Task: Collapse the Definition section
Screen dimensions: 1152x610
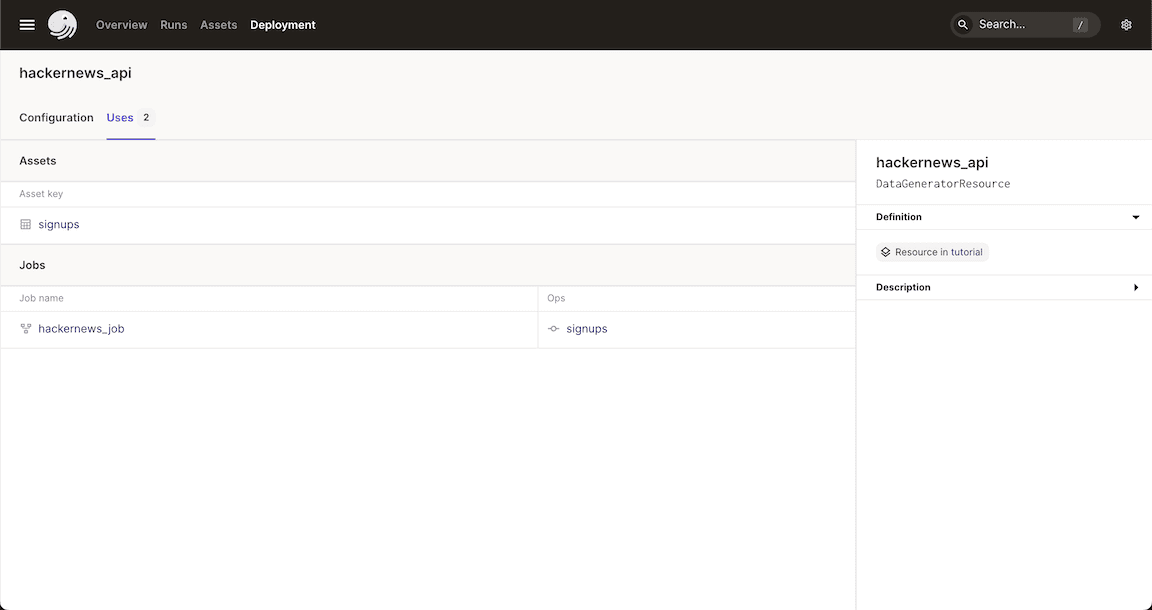Action: click(x=1135, y=216)
